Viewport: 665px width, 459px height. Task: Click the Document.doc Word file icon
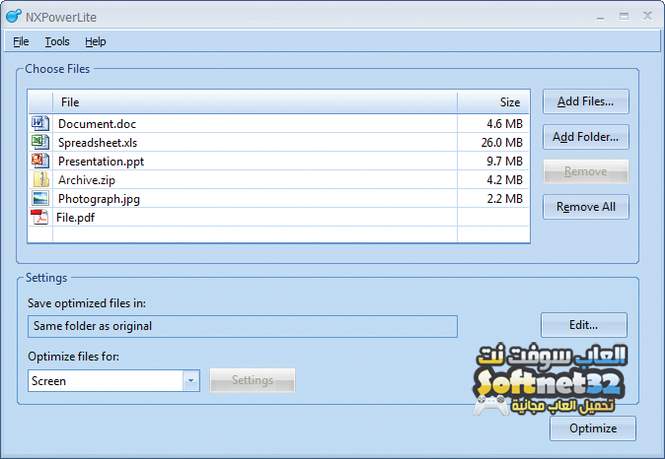point(40,123)
